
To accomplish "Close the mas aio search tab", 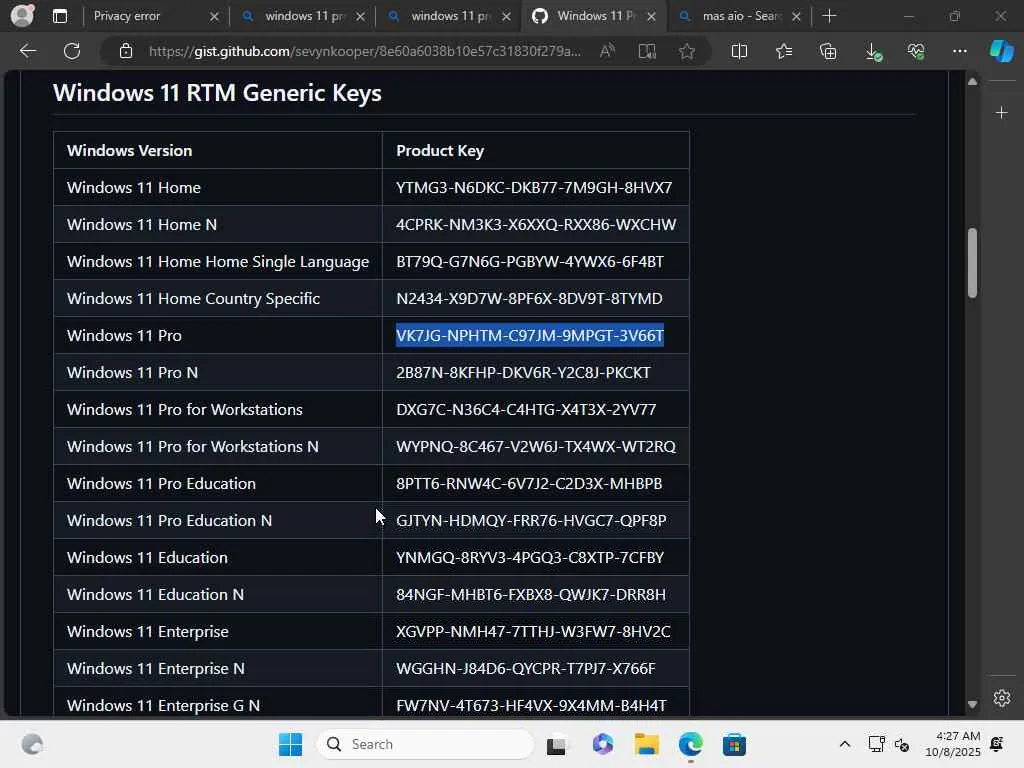I will (x=796, y=17).
